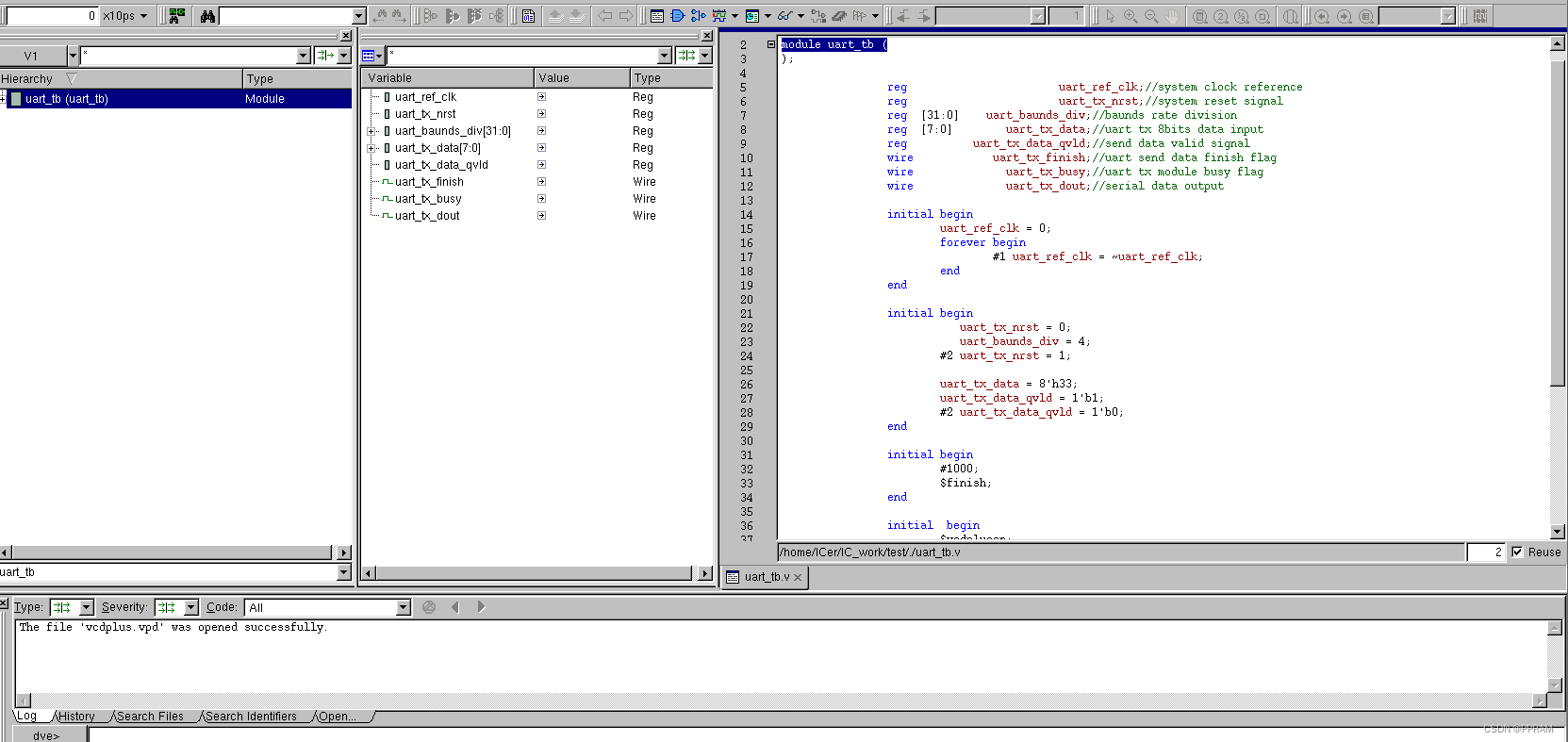Open the x10ps time unit dropdown

click(143, 16)
